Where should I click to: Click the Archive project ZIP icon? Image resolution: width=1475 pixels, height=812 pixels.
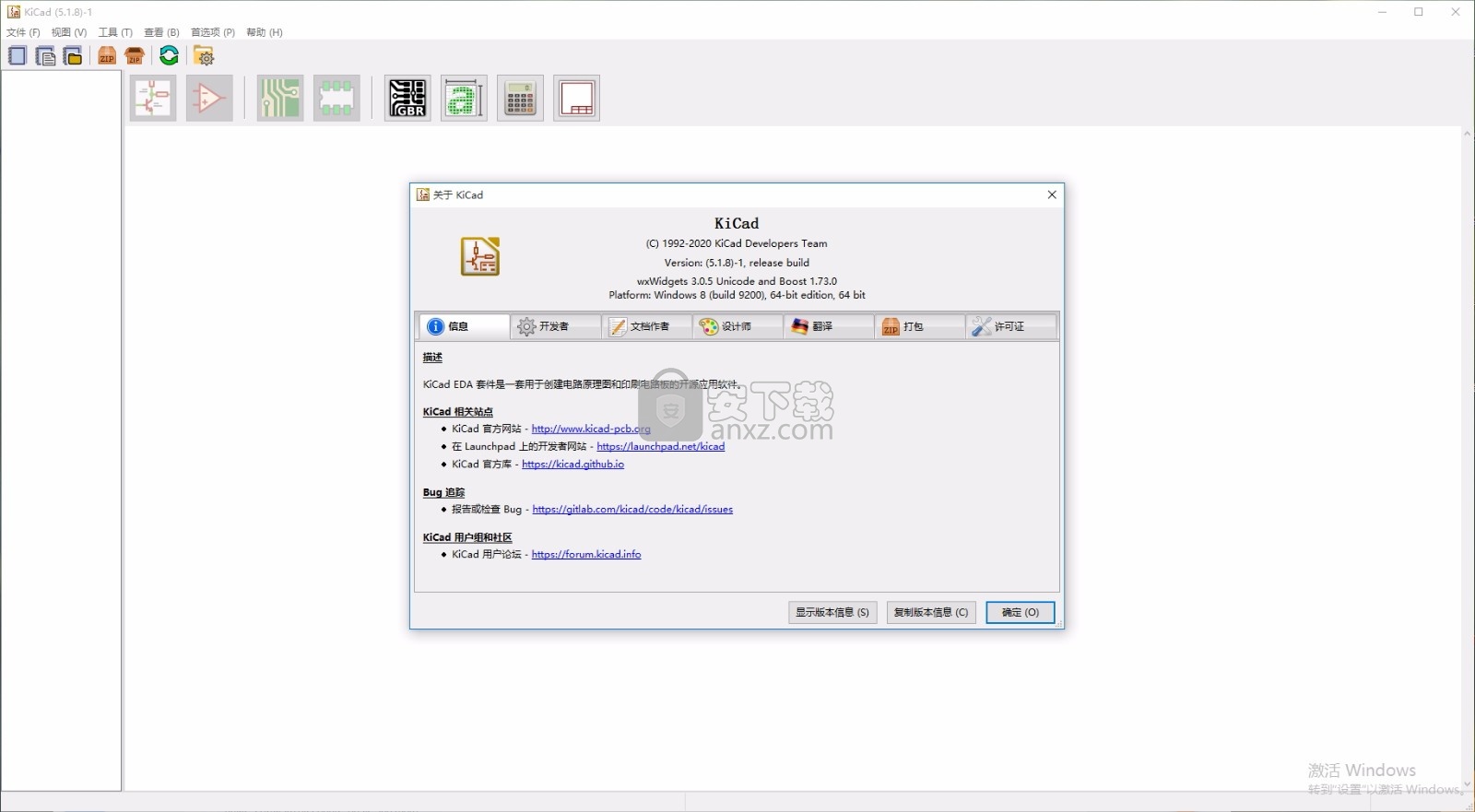click(x=107, y=56)
